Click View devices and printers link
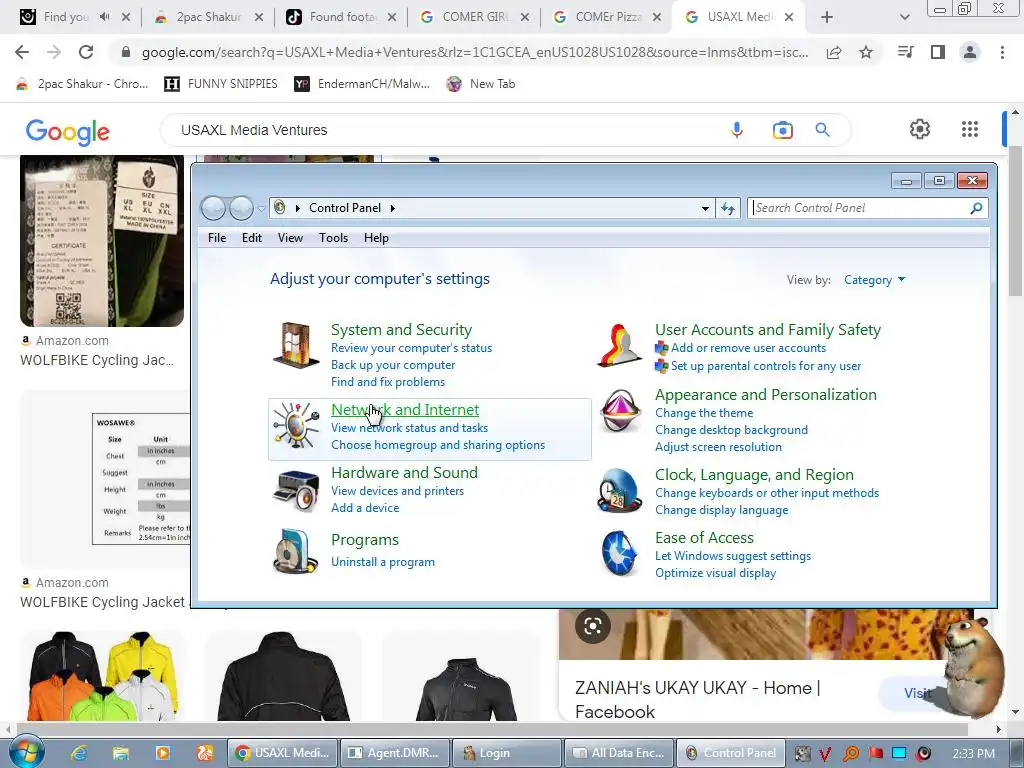This screenshot has height=768, width=1024. [x=397, y=491]
